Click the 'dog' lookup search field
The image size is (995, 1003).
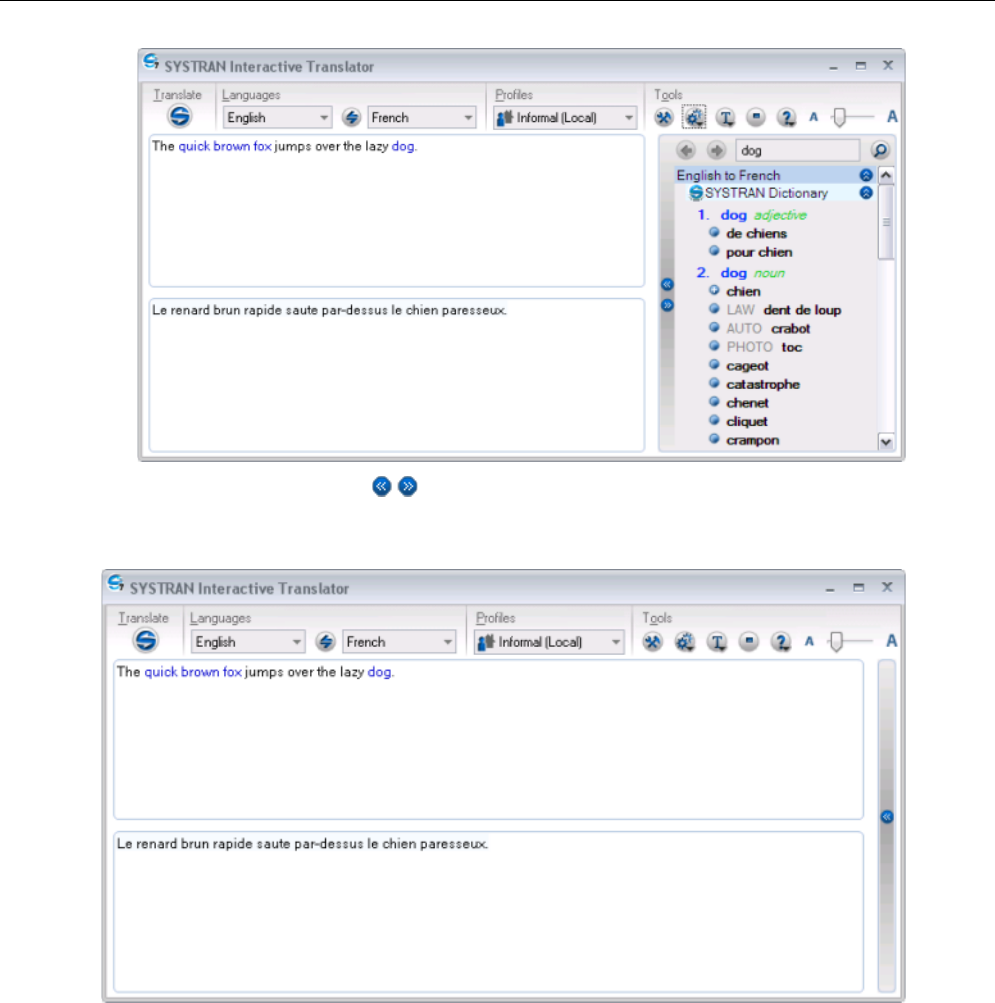click(x=797, y=151)
